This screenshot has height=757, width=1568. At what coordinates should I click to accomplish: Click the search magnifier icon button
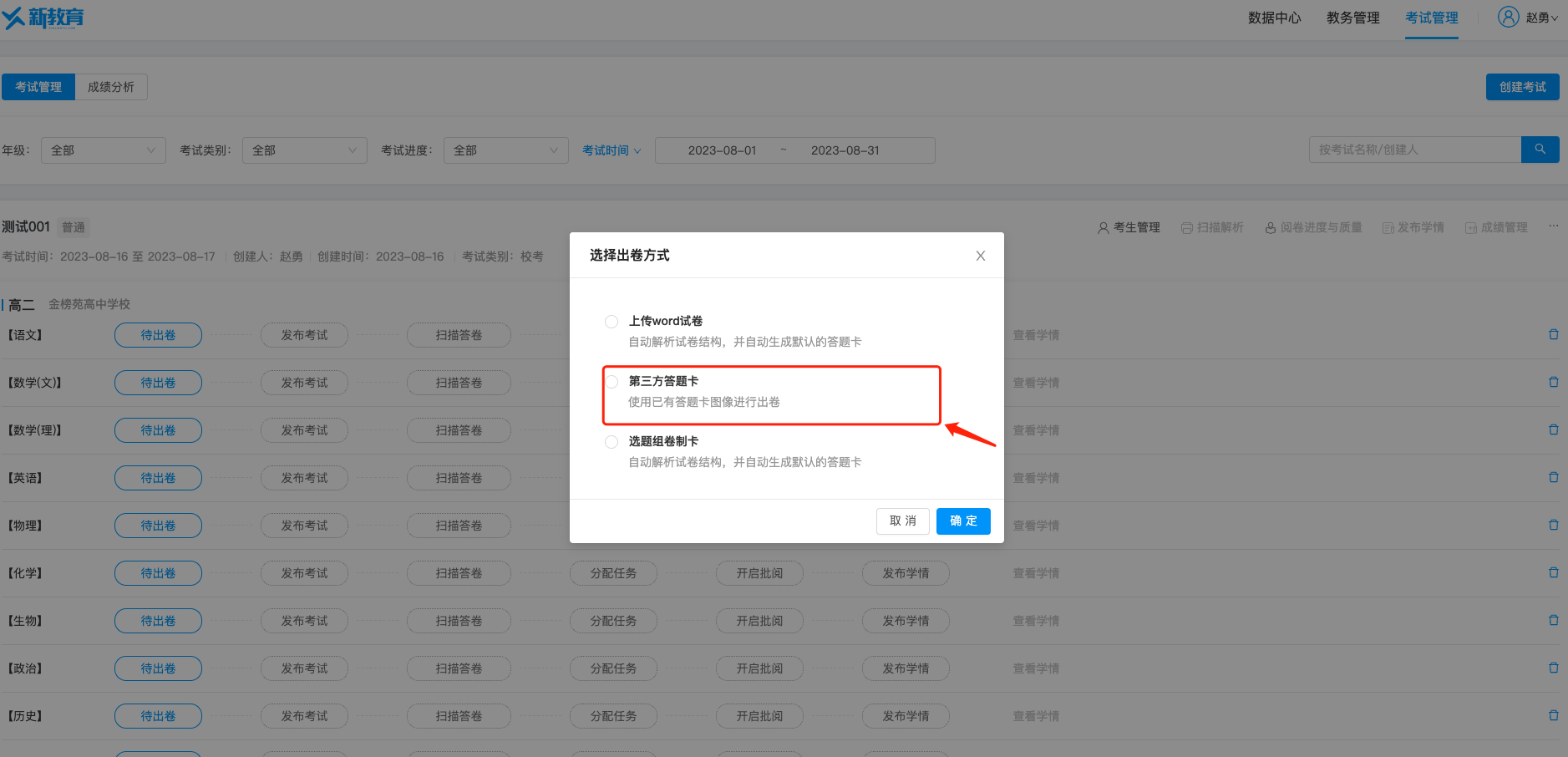pyautogui.click(x=1540, y=150)
